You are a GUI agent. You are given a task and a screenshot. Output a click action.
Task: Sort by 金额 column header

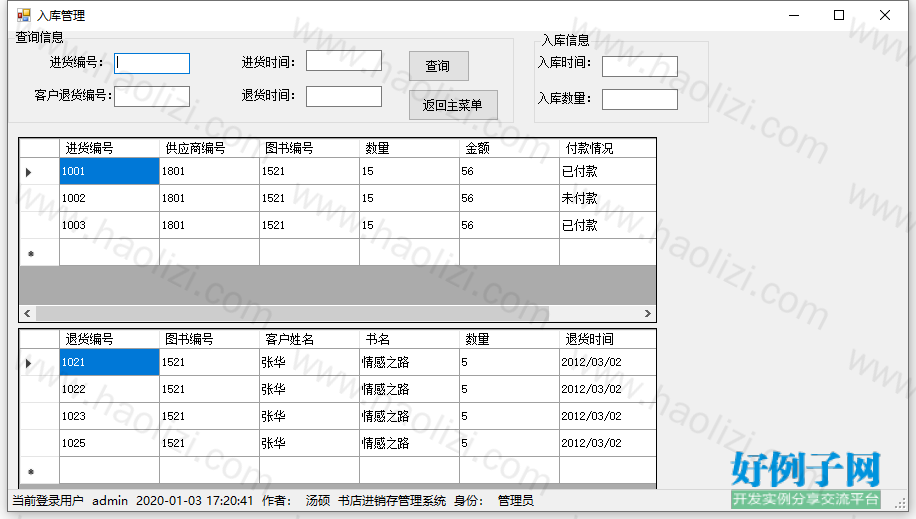(509, 148)
